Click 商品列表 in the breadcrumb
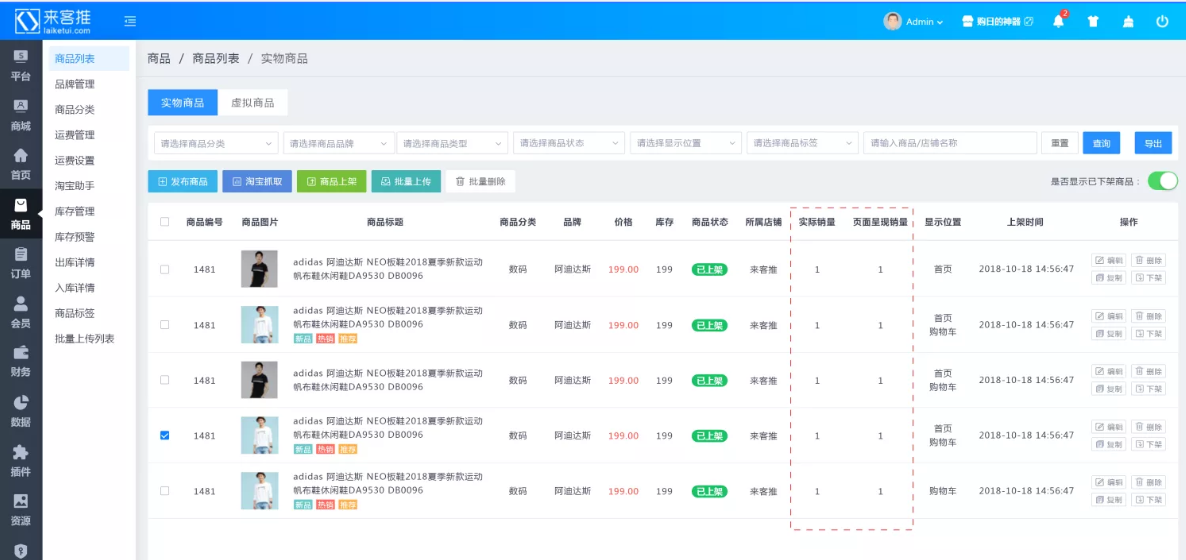This screenshot has width=1186, height=560. click(x=216, y=58)
